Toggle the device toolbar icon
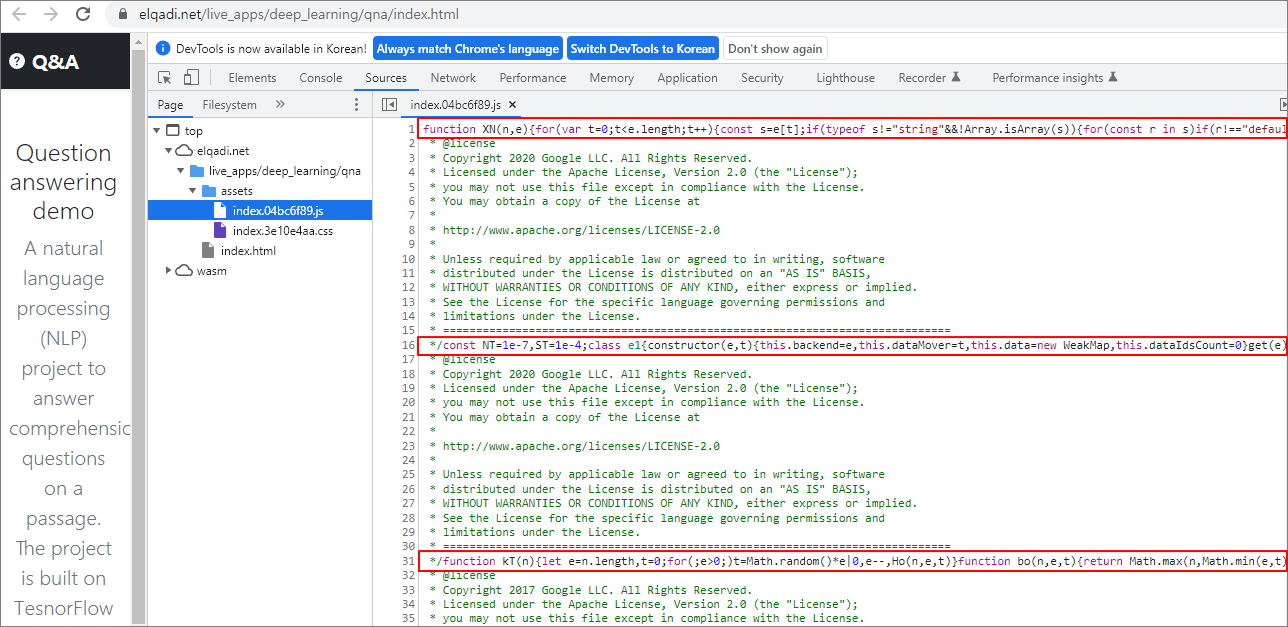 tap(192, 77)
